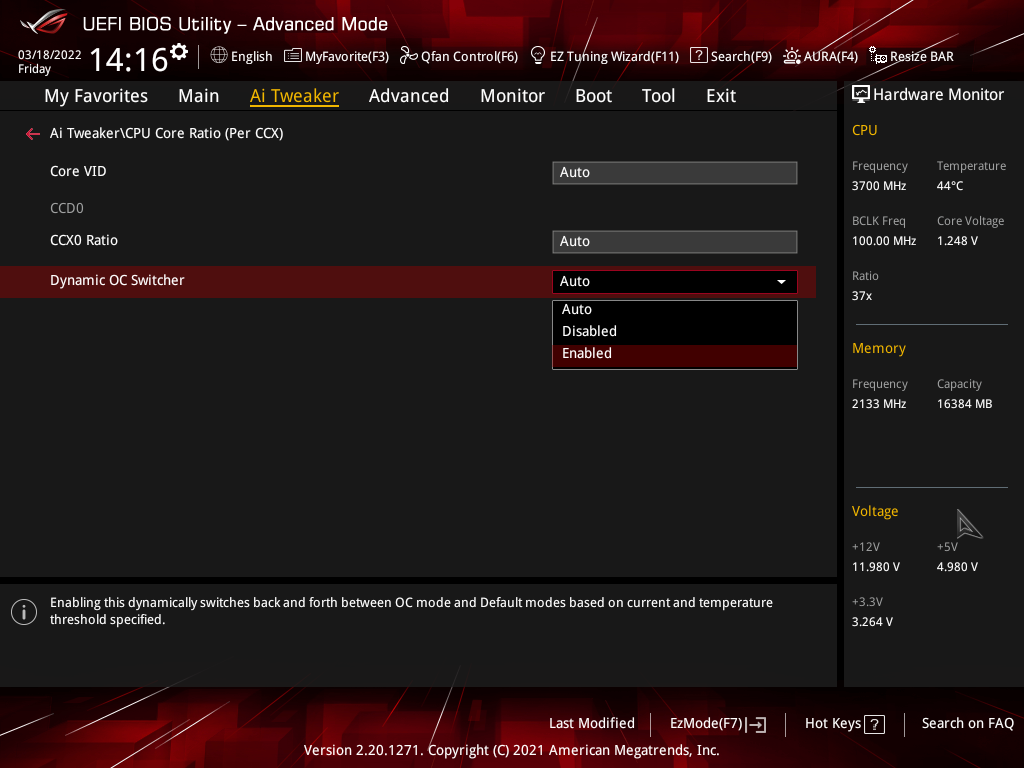Launch EZ Tuning Wizard lightbulb icon

538,56
